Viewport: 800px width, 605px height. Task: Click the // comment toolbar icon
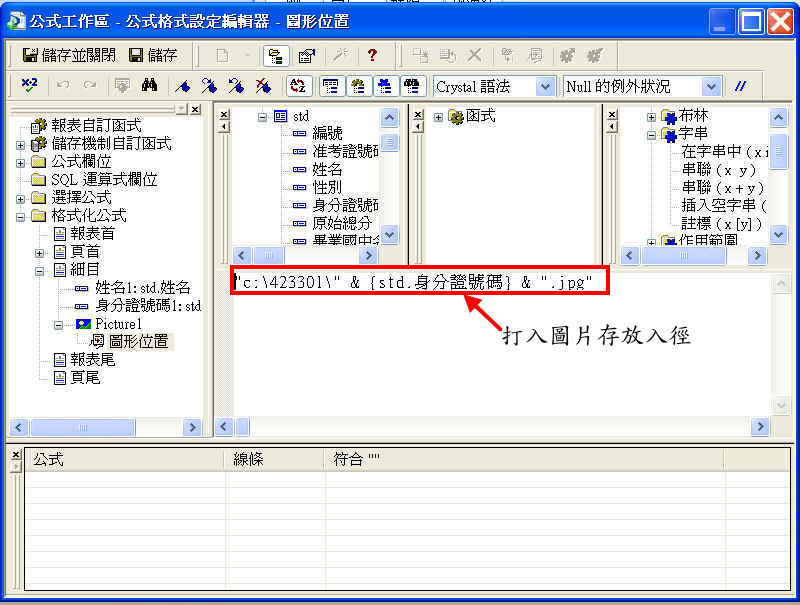tap(742, 86)
